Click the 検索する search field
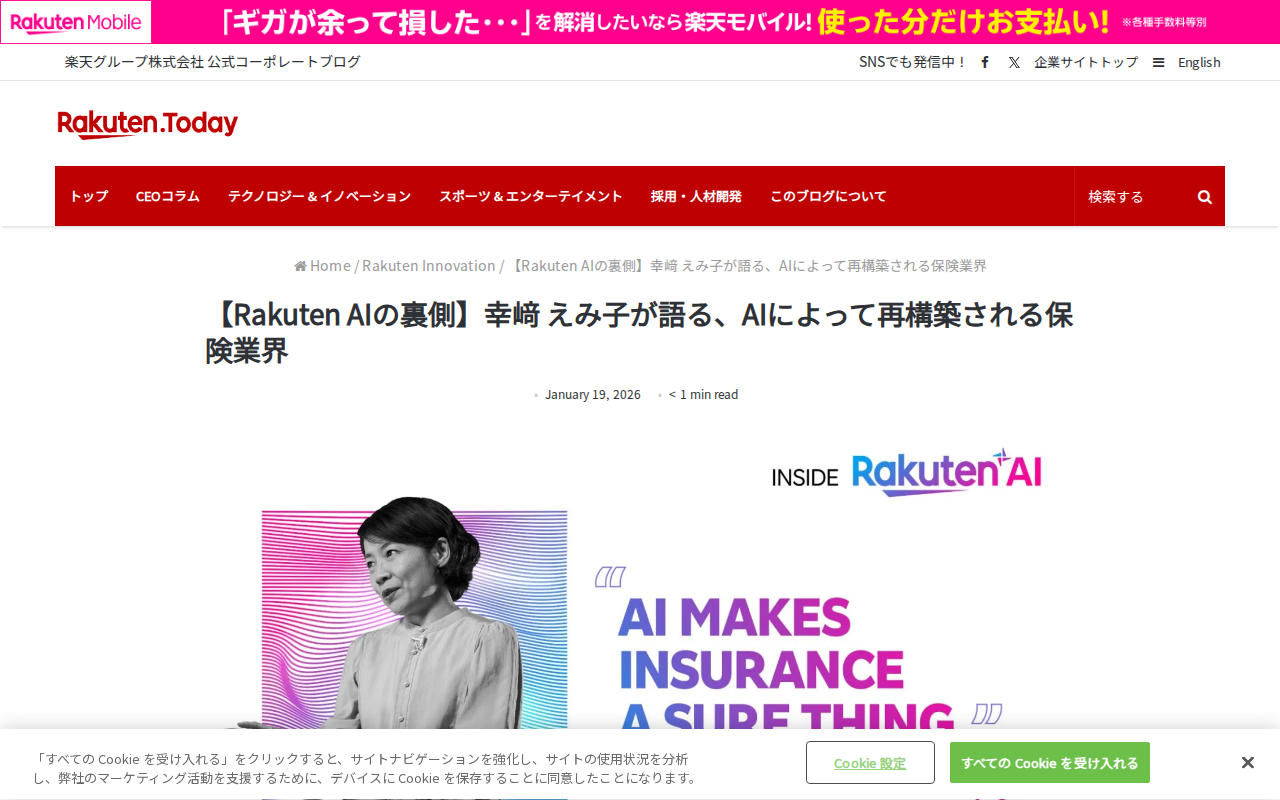Image resolution: width=1280 pixels, height=800 pixels. click(x=1135, y=197)
